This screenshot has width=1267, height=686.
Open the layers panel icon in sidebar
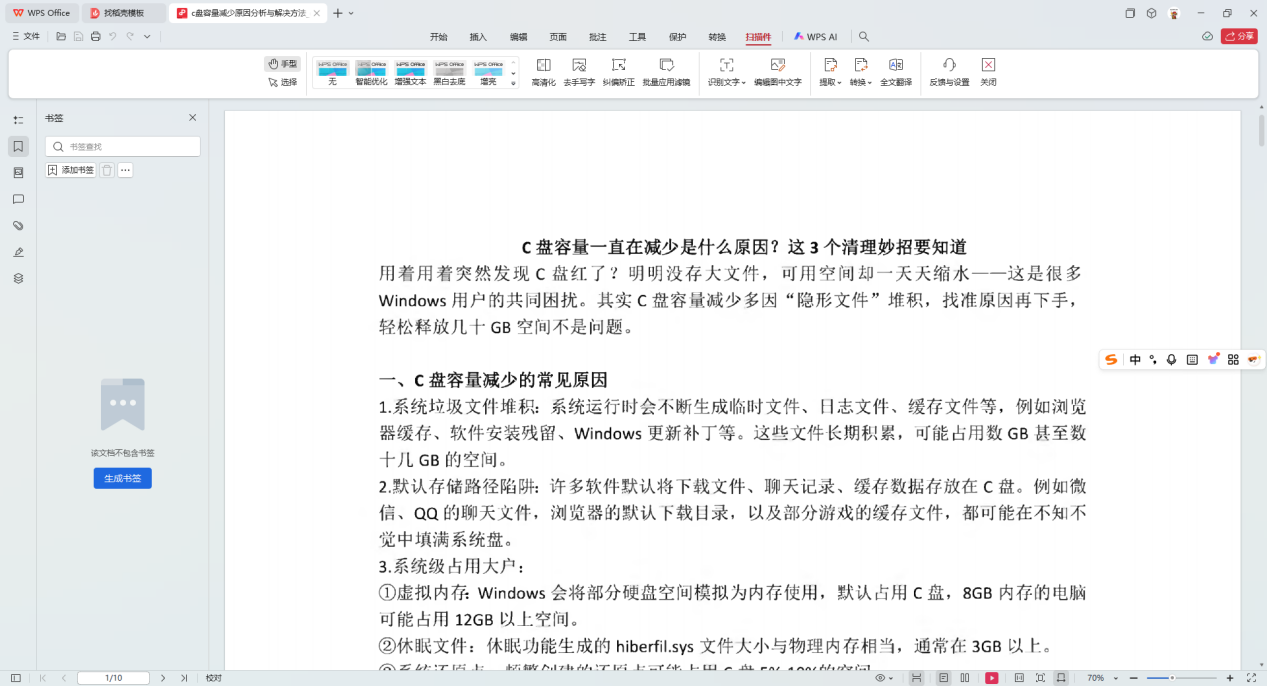point(18,278)
